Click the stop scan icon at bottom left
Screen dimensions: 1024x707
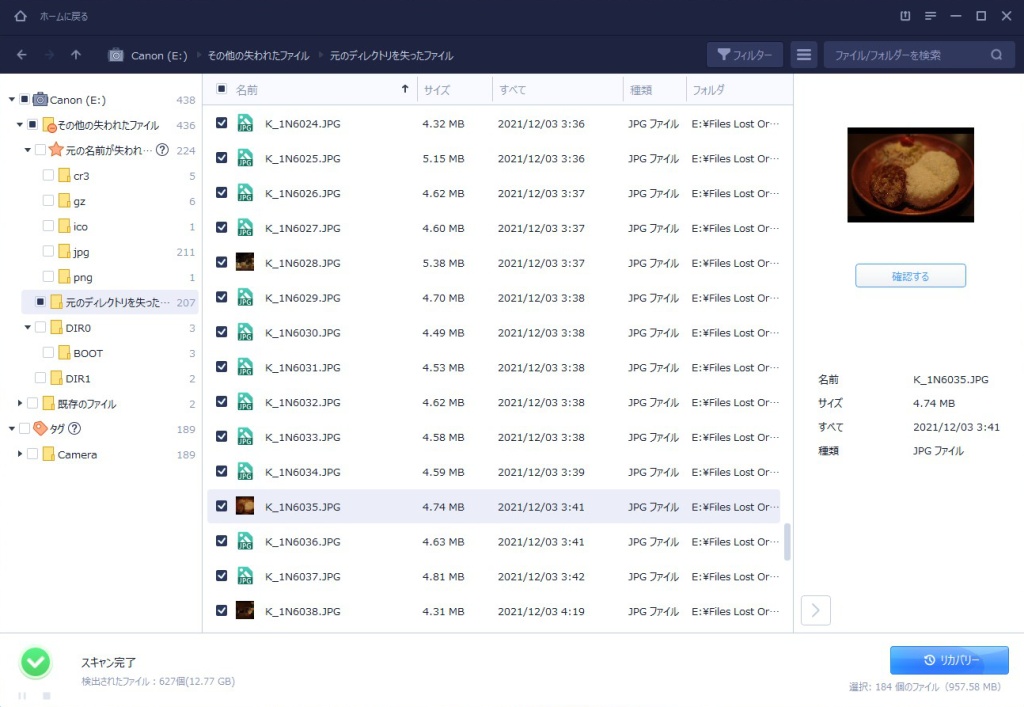tap(46, 696)
